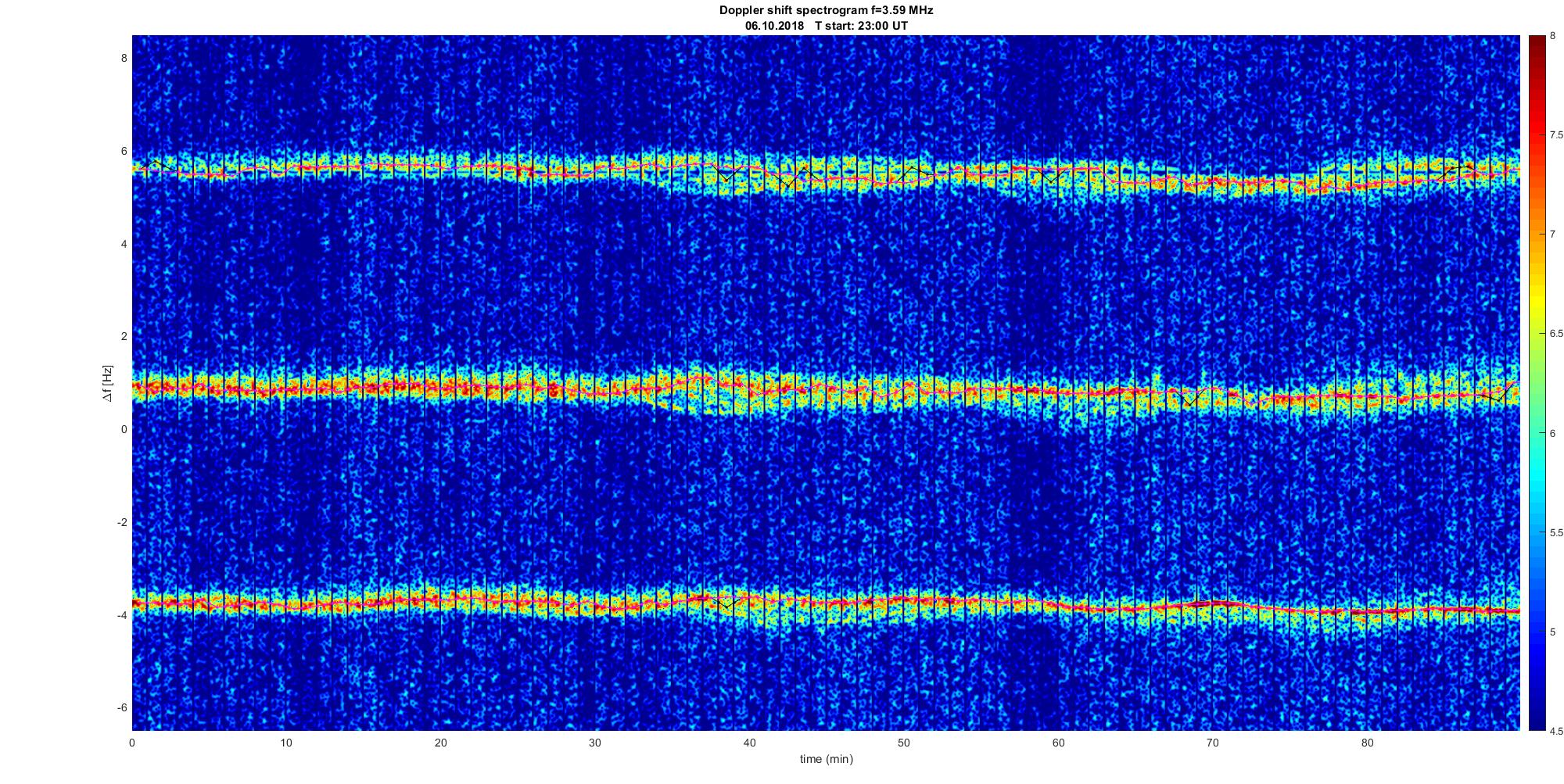1564x784 pixels.
Task: Click the x-axis tick label 50
Action: [x=904, y=743]
